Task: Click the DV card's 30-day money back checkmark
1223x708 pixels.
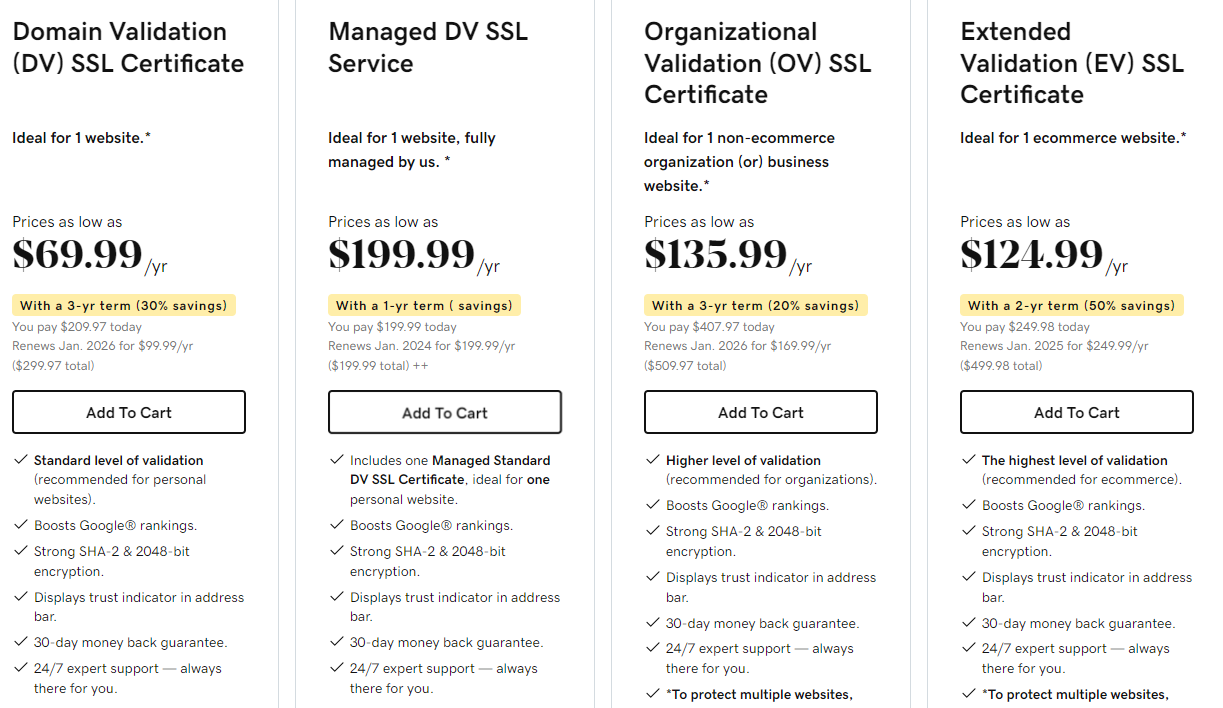Action: pos(21,643)
